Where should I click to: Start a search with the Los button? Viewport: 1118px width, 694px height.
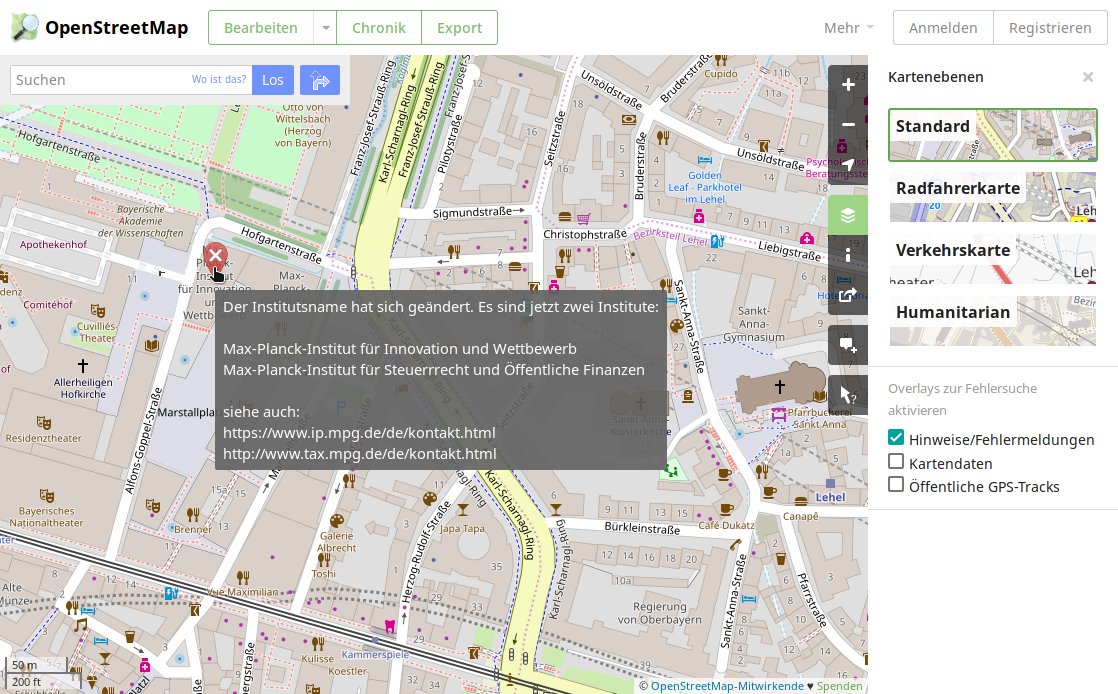pyautogui.click(x=273, y=80)
